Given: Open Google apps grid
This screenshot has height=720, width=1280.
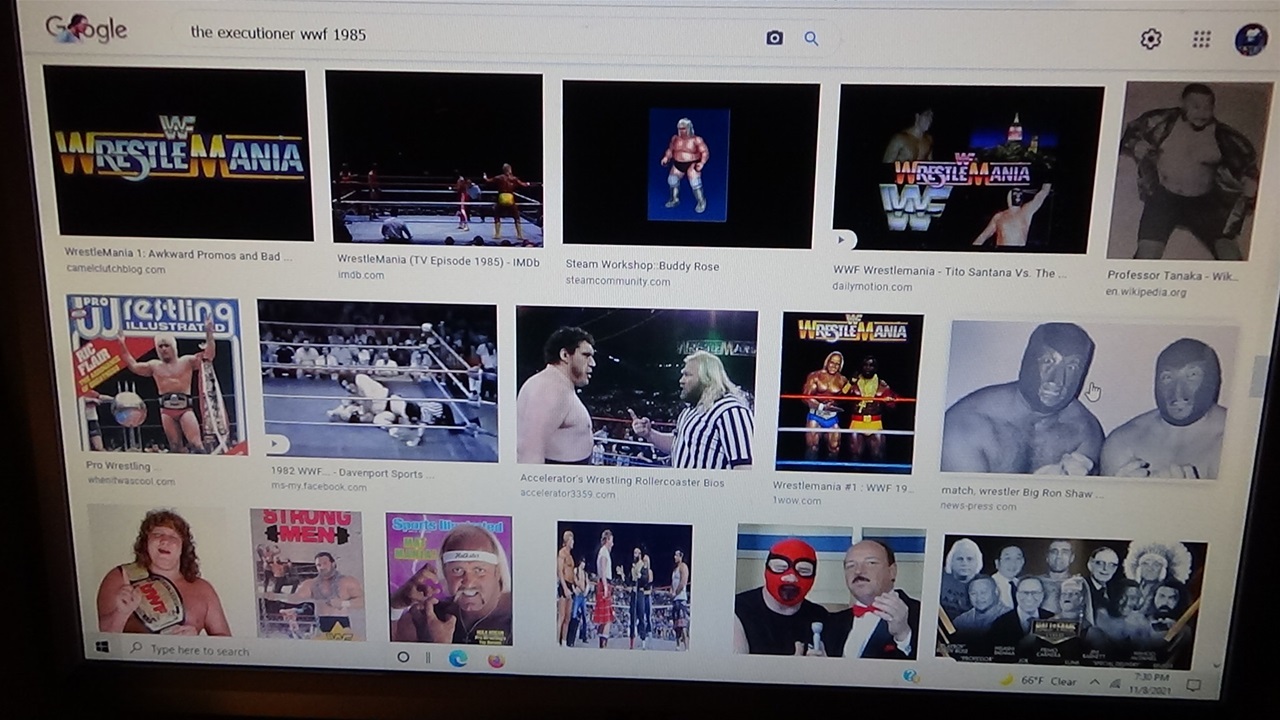Looking at the screenshot, I should [1202, 39].
